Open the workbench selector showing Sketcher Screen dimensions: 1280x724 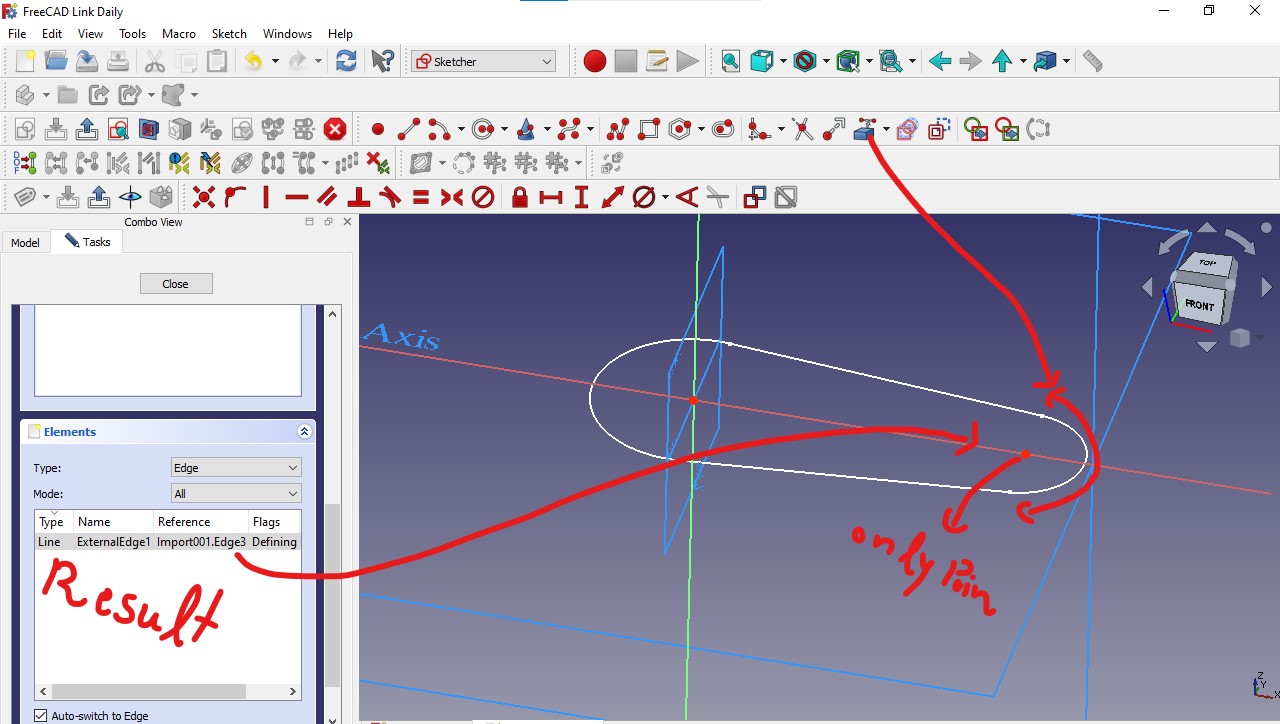pos(482,60)
